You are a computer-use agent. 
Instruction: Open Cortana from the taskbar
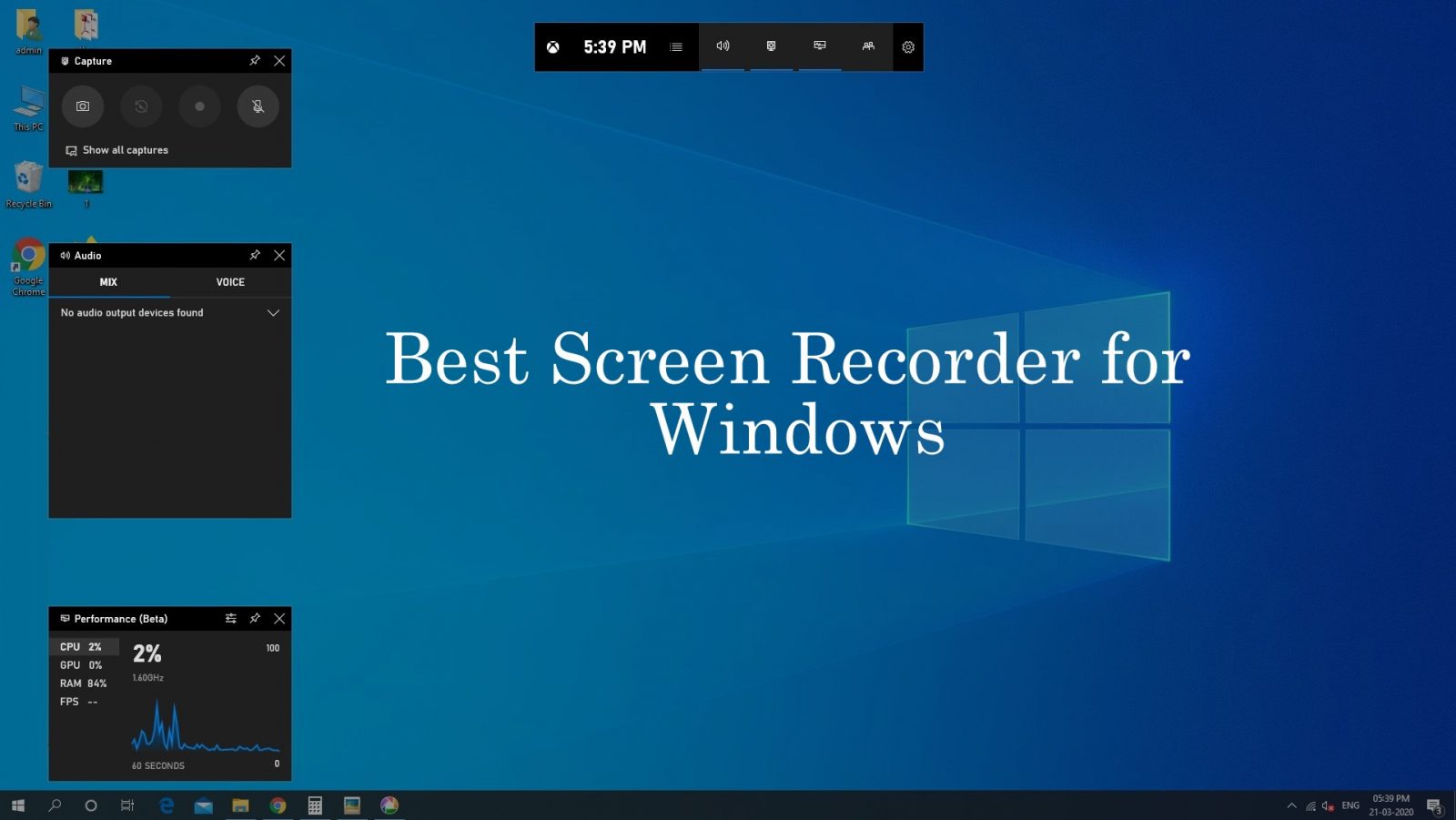tap(91, 805)
